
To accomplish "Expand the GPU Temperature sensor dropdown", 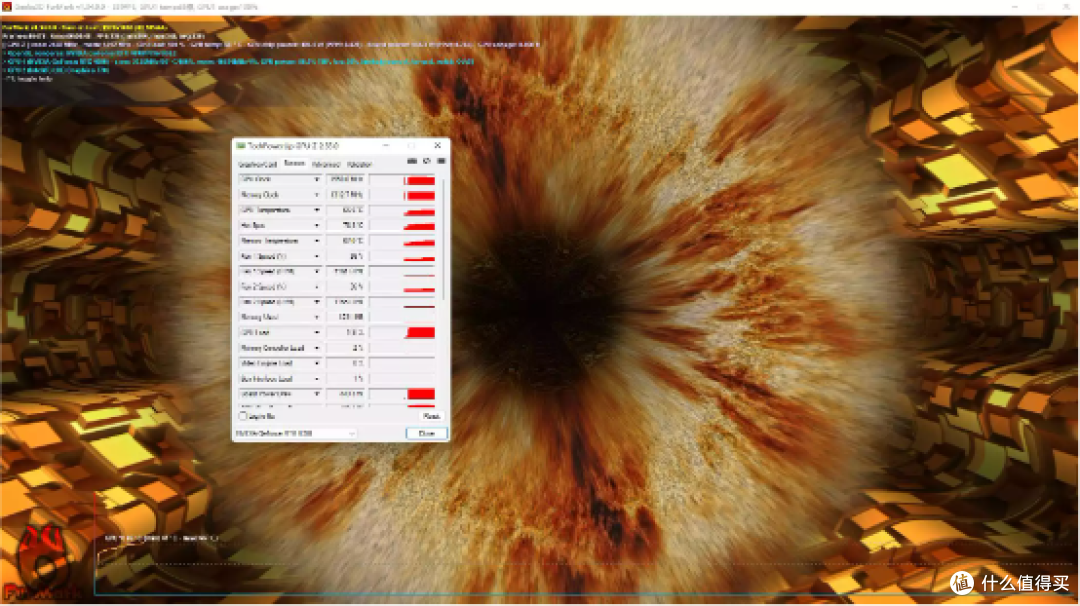I will click(x=317, y=210).
